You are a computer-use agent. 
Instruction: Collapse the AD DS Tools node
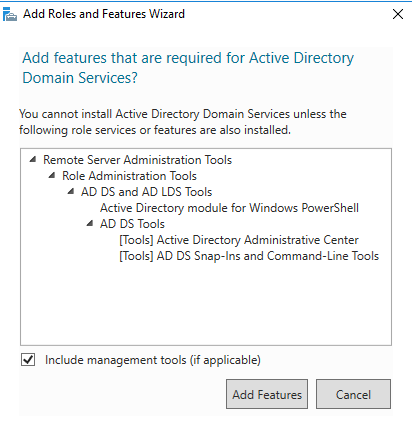(x=90, y=223)
